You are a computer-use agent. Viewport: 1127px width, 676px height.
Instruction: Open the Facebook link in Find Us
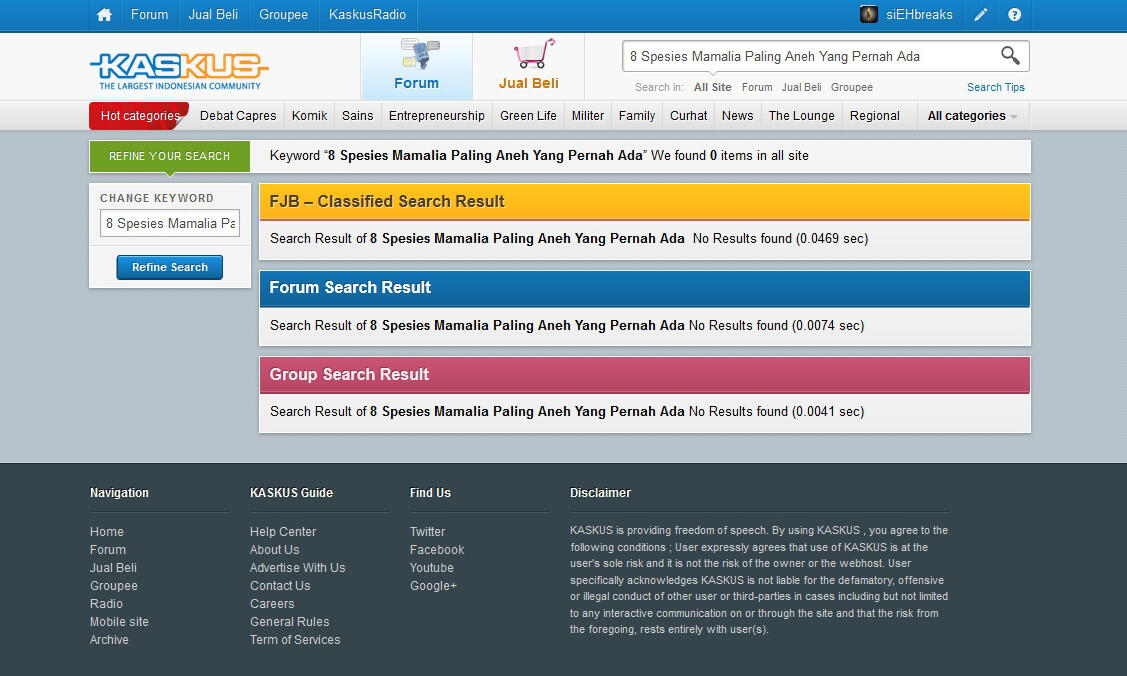[437, 550]
